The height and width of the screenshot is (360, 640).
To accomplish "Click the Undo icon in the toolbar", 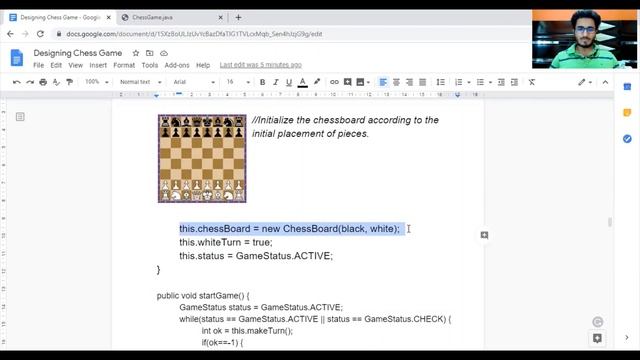I will [x=17, y=82].
